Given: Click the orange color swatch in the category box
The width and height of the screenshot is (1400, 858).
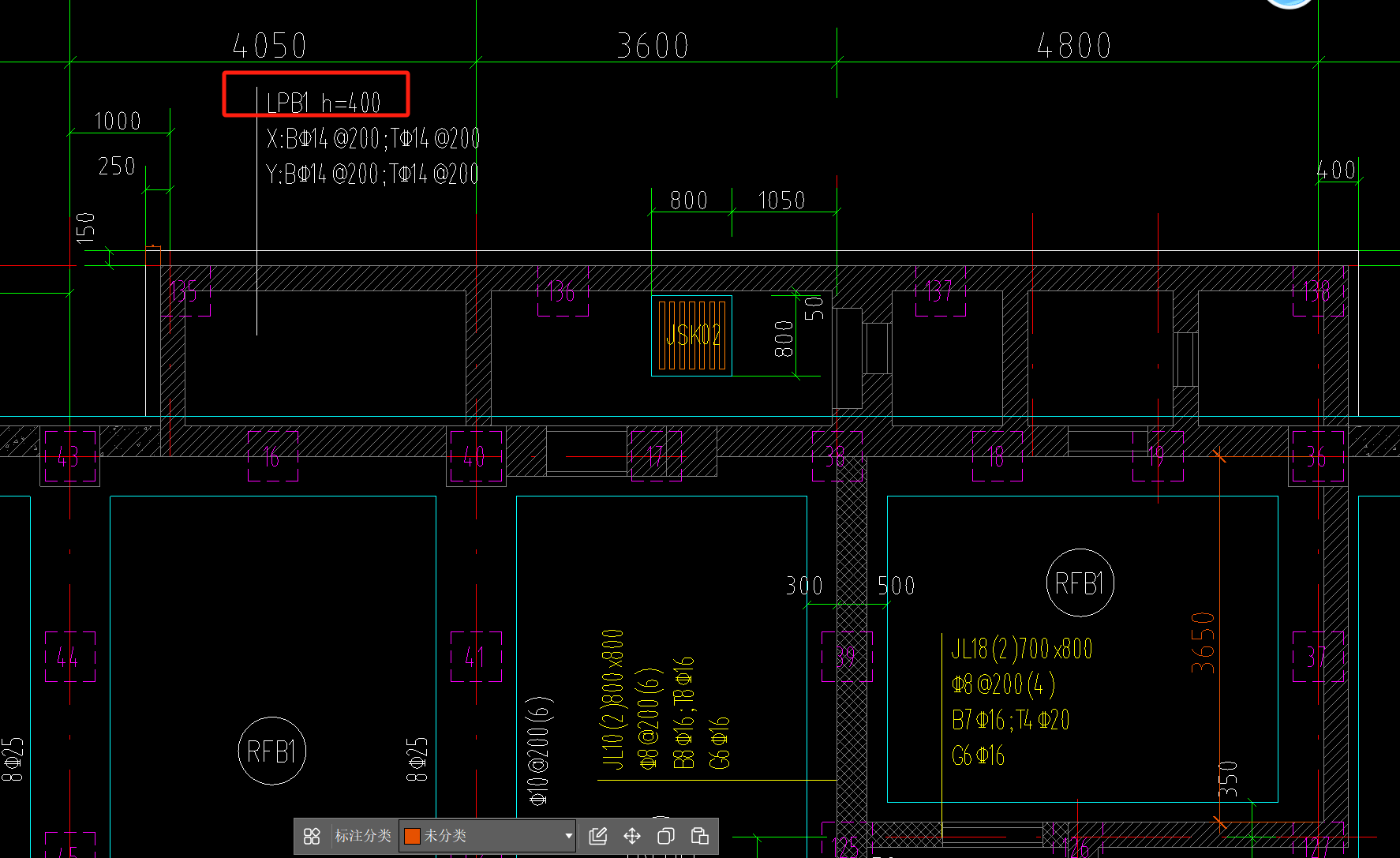Looking at the screenshot, I should [x=412, y=836].
